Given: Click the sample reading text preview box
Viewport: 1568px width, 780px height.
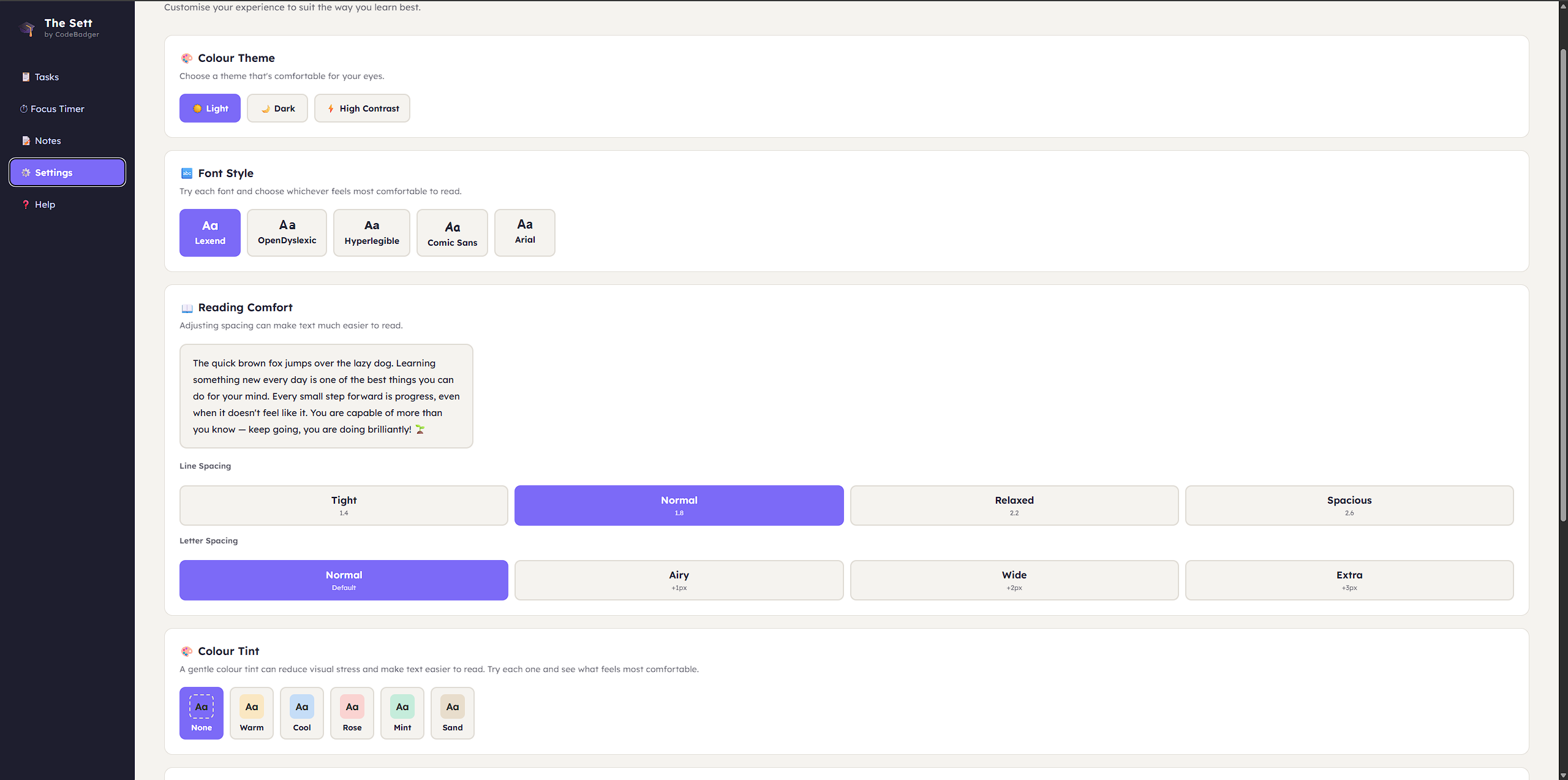Looking at the screenshot, I should (326, 396).
